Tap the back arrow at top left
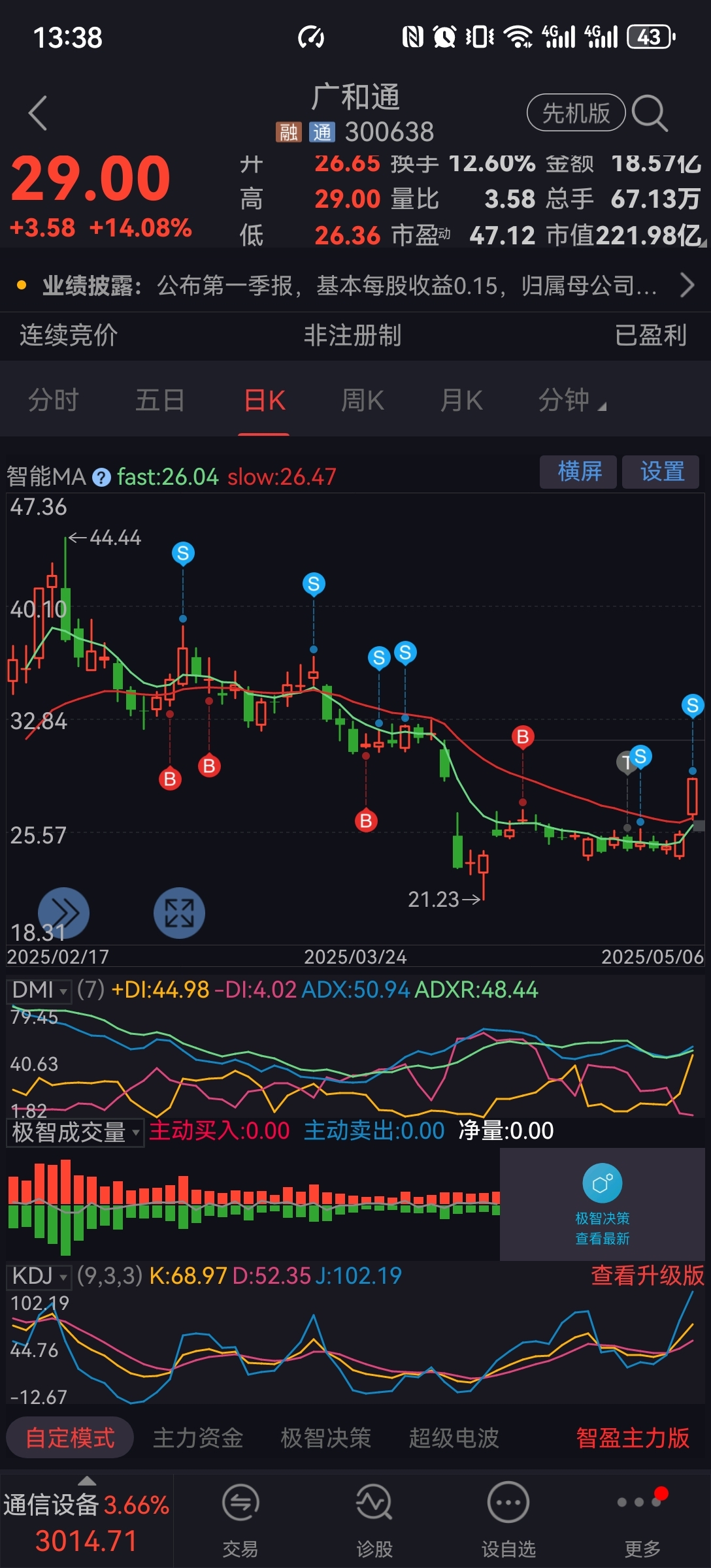Viewport: 711px width, 1568px height. pyautogui.click(x=38, y=113)
